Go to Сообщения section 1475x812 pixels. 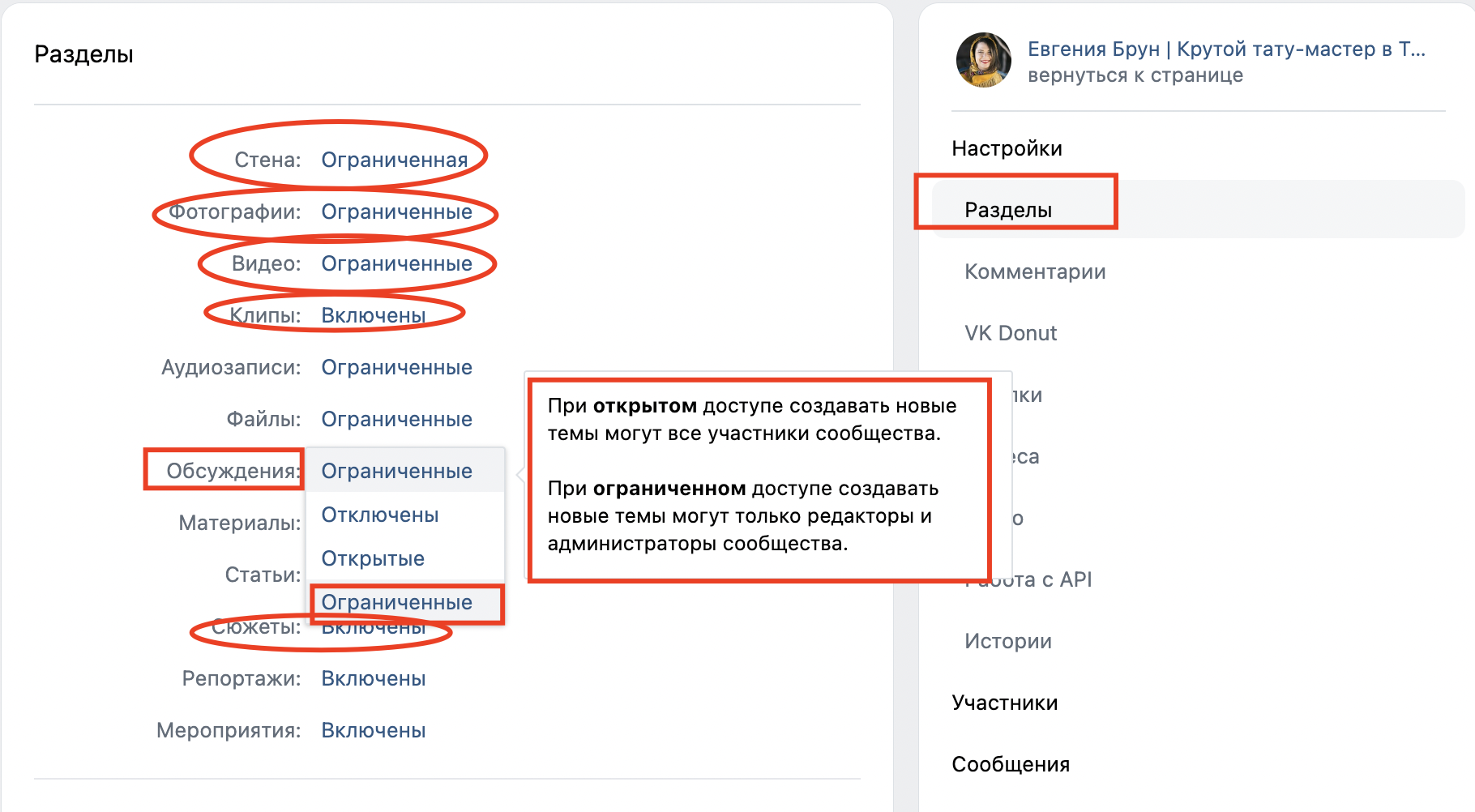click(1011, 764)
